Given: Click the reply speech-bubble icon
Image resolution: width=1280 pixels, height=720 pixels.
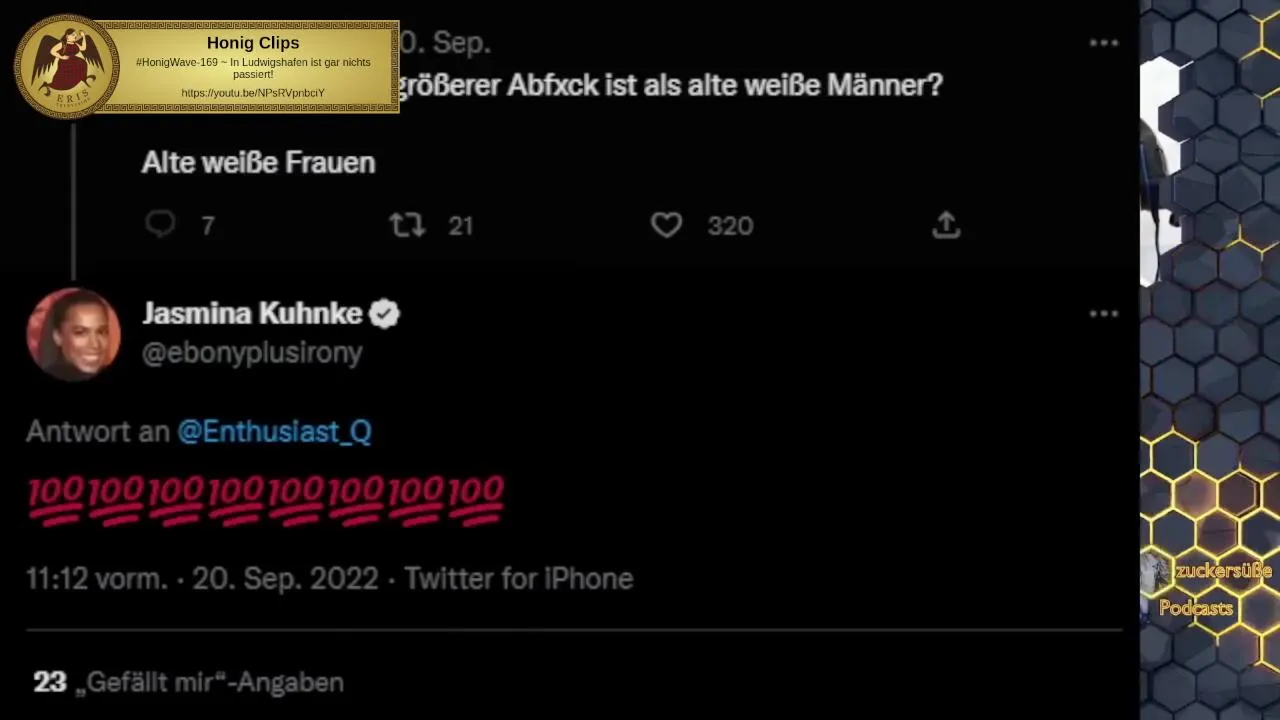Looking at the screenshot, I should click(x=160, y=225).
